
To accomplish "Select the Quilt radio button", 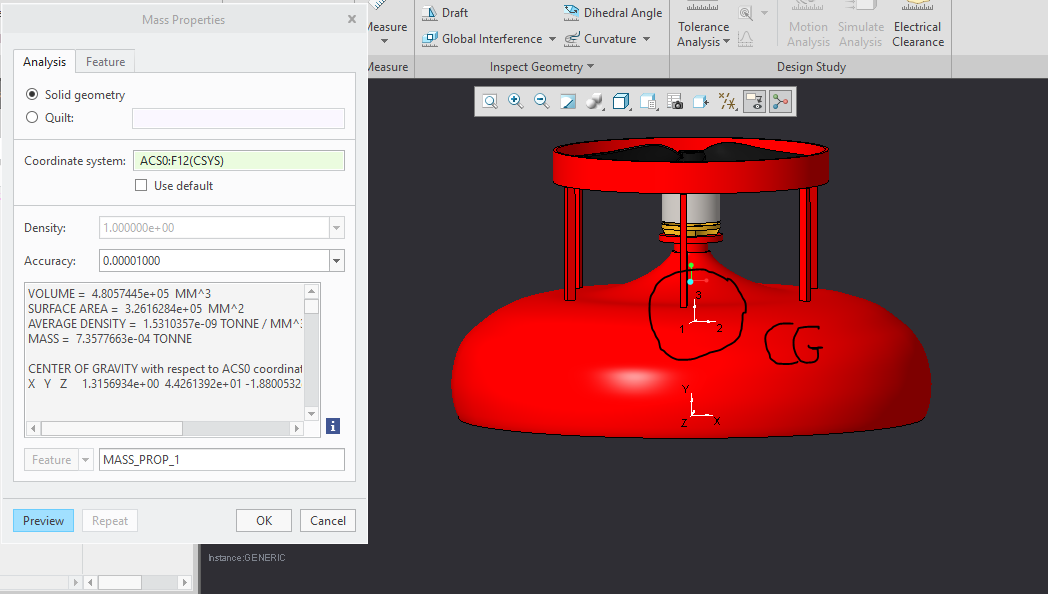I will point(31,117).
